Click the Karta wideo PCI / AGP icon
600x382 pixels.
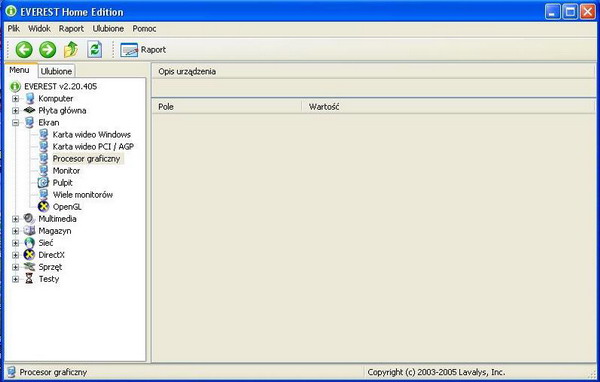point(44,146)
